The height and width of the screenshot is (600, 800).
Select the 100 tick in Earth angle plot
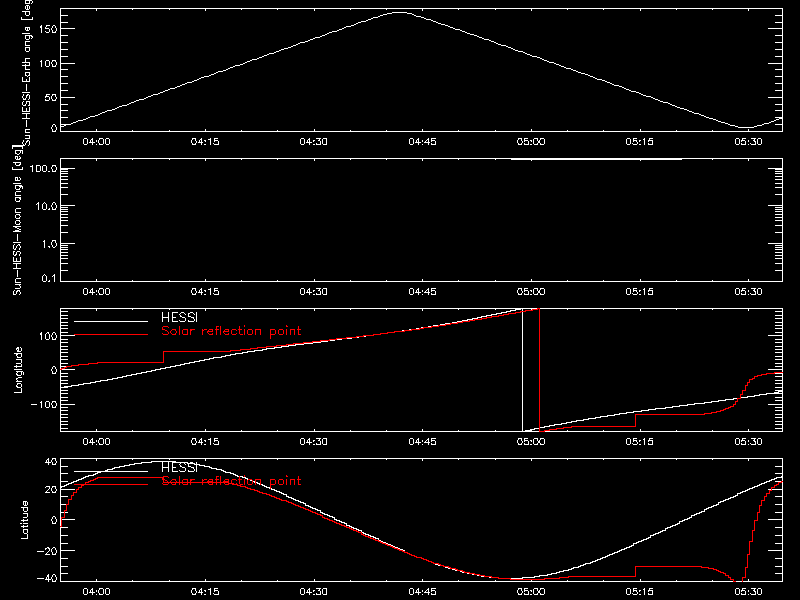point(48,64)
